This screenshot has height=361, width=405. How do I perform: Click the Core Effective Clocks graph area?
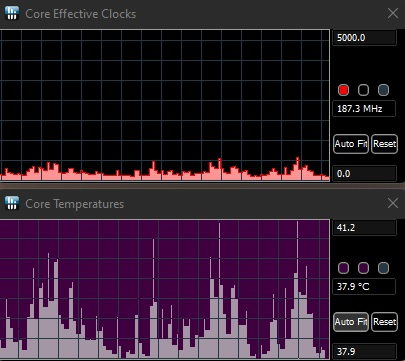(x=165, y=105)
